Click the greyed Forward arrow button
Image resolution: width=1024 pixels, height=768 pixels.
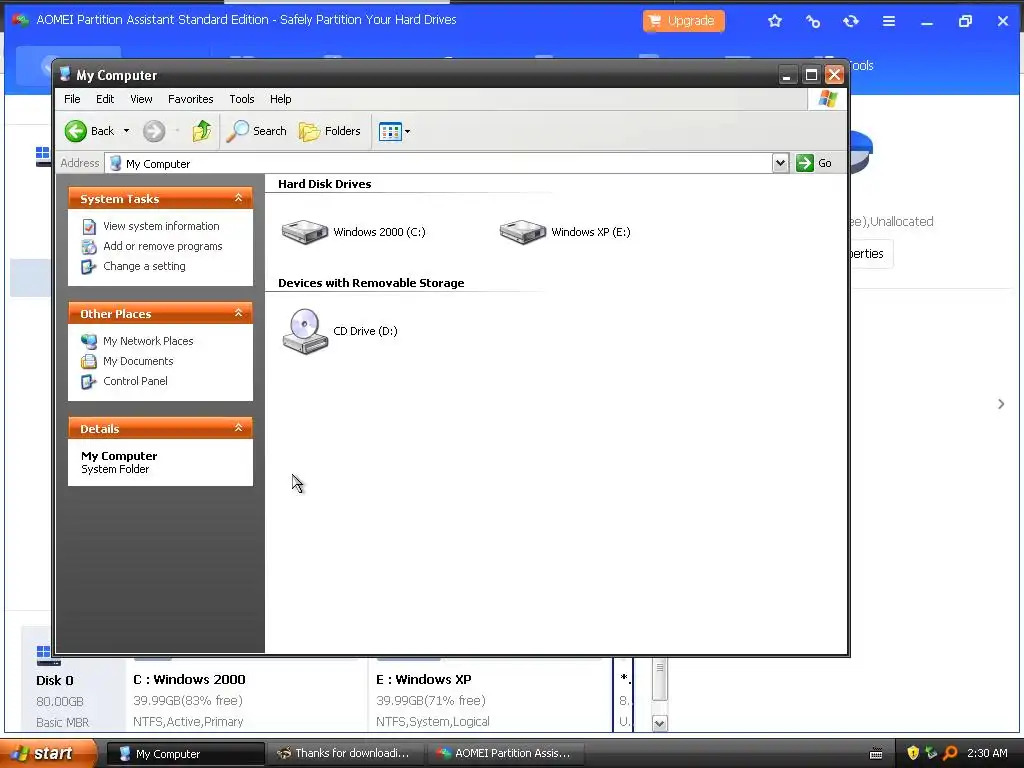click(x=154, y=131)
